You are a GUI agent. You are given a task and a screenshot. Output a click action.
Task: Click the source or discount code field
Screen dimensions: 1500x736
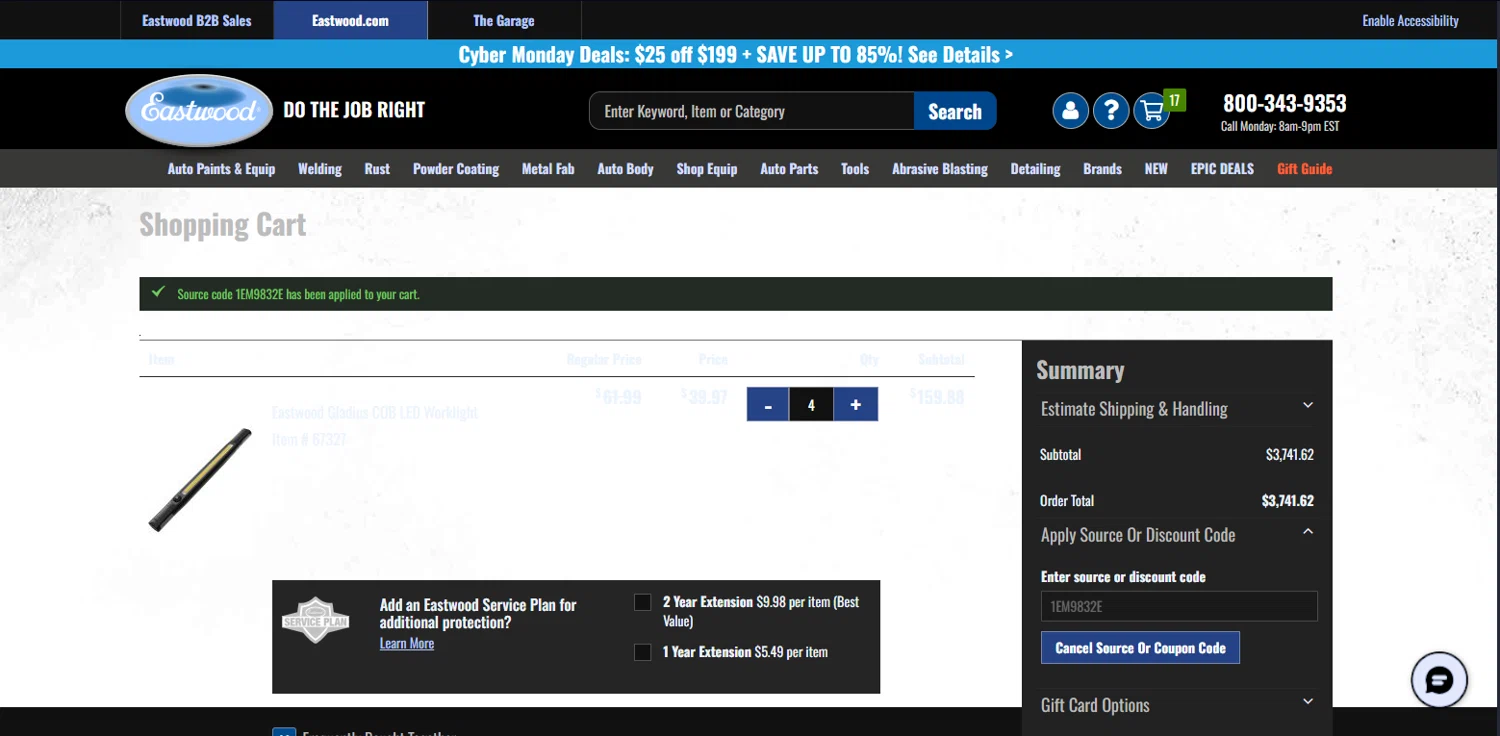(1179, 606)
